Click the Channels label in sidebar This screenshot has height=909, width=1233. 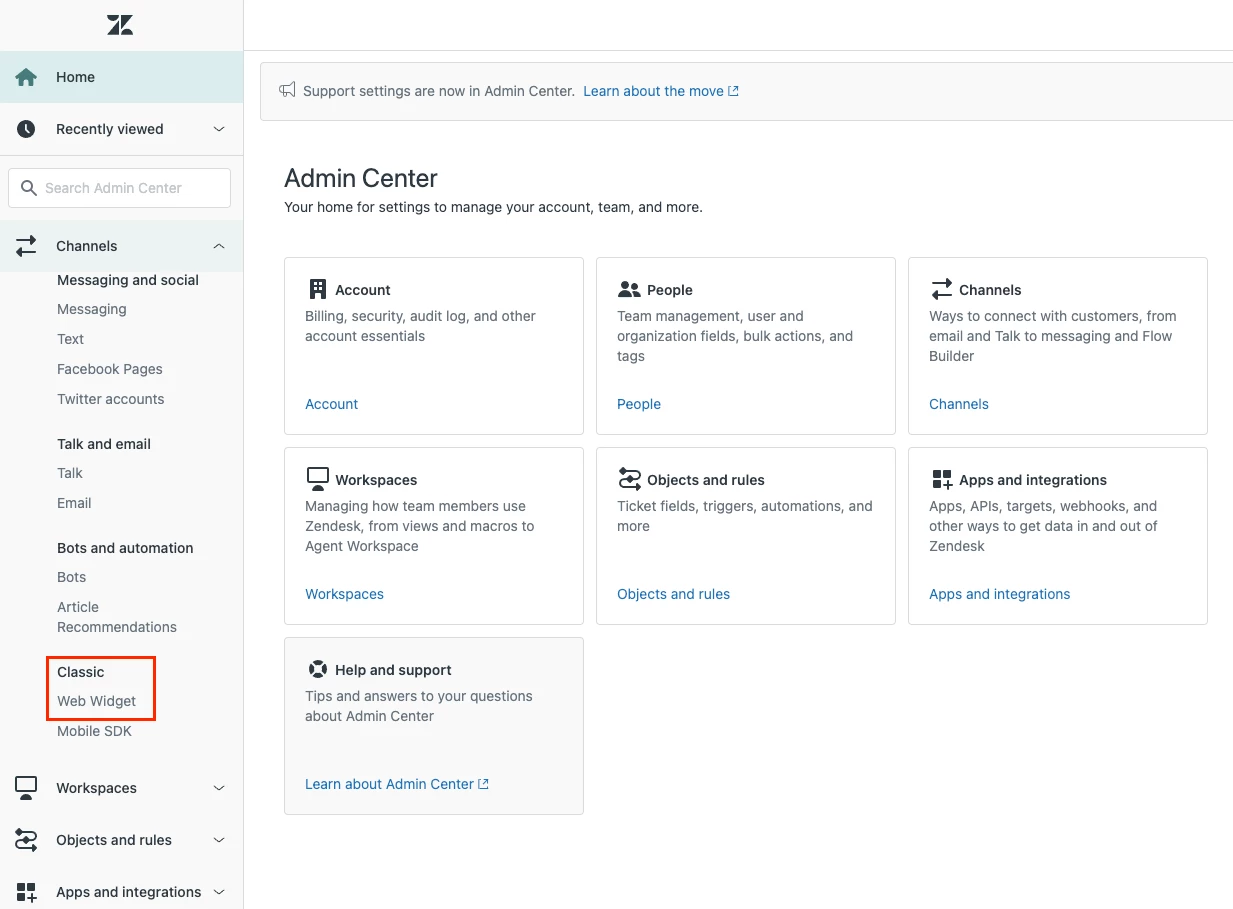pyautogui.click(x=87, y=246)
